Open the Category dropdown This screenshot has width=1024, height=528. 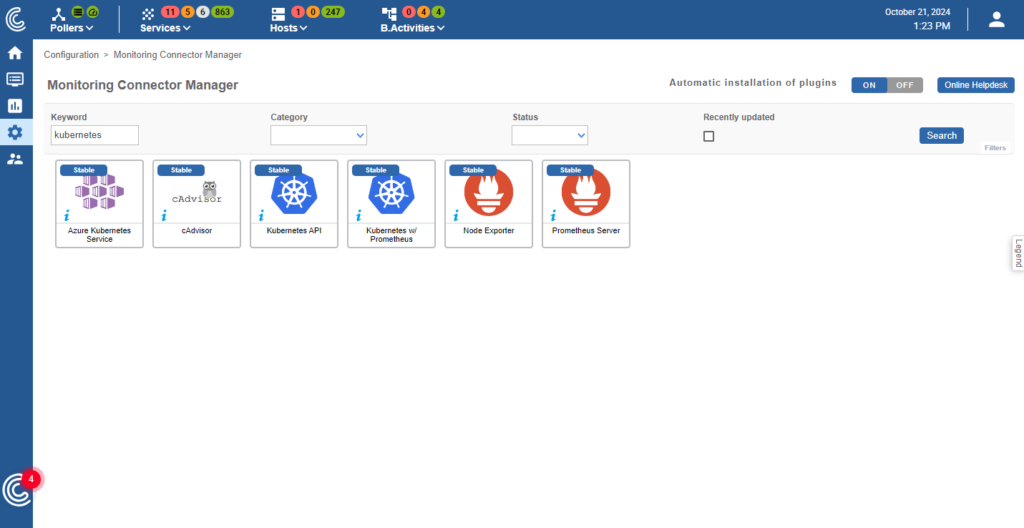coord(318,135)
